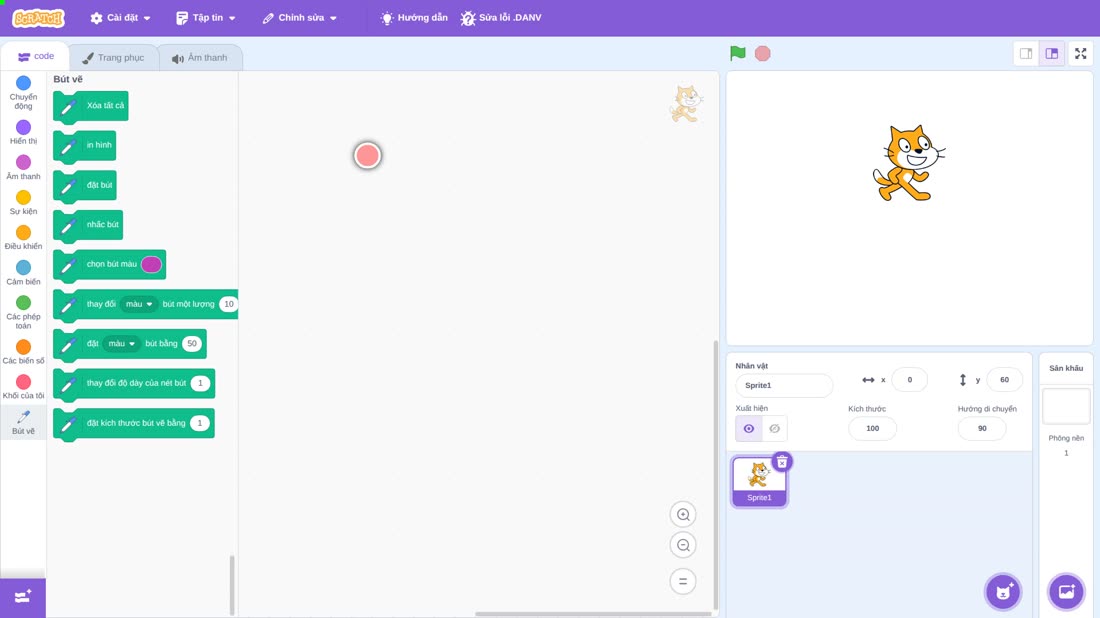Expand màu dropdown in đặt block
The height and width of the screenshot is (618, 1100).
coord(121,344)
